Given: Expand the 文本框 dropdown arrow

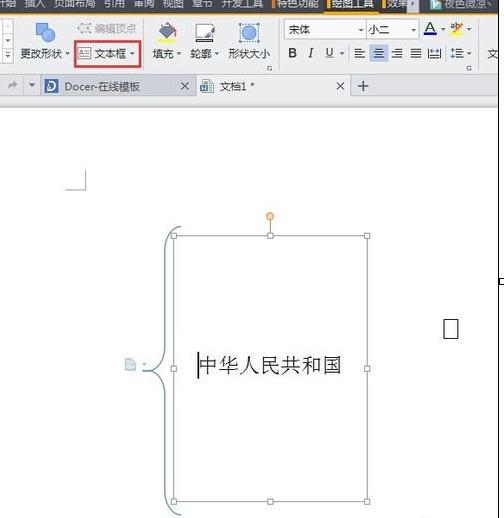Looking at the screenshot, I should tap(132, 53).
